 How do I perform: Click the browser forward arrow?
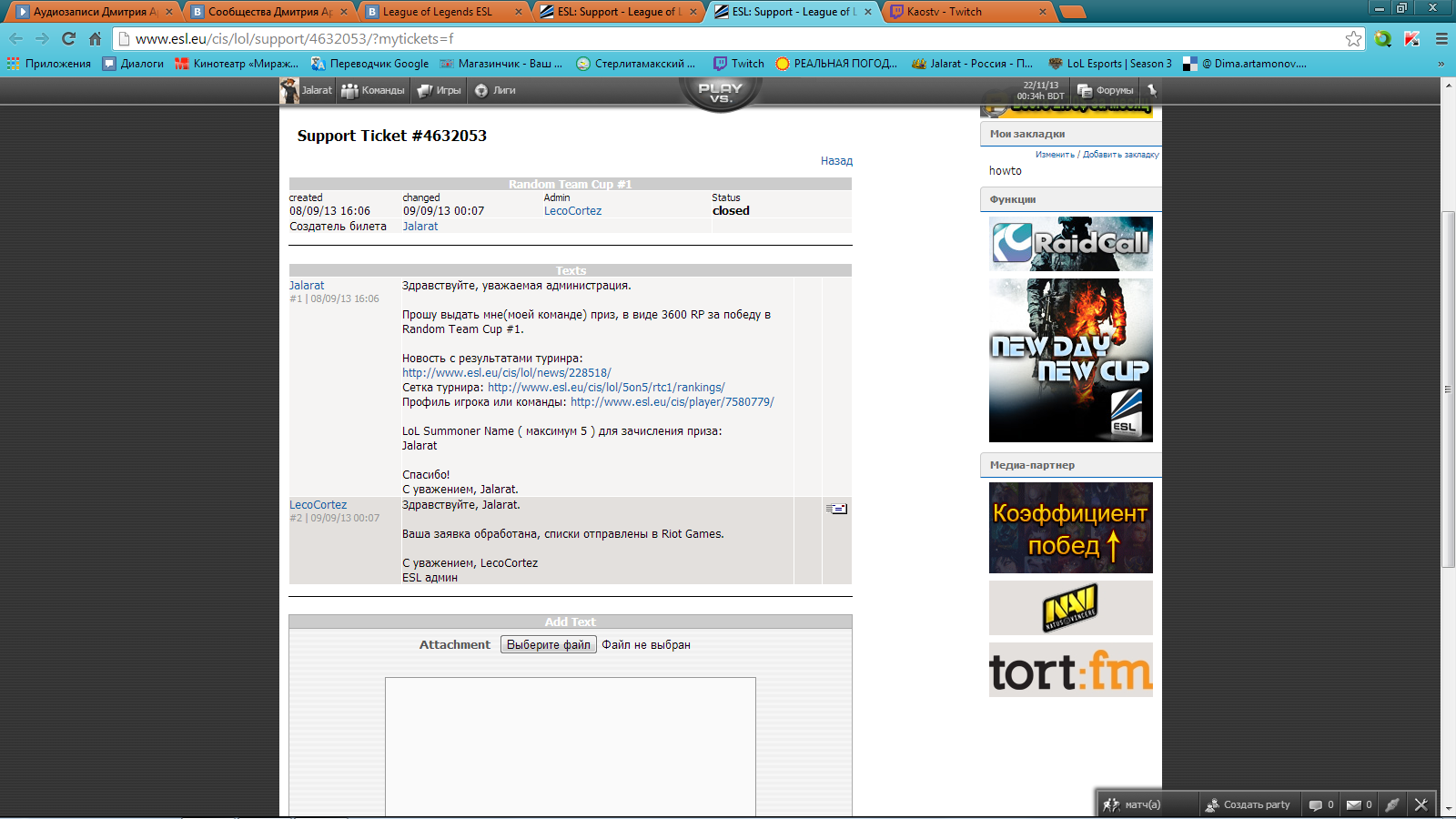pyautogui.click(x=42, y=38)
